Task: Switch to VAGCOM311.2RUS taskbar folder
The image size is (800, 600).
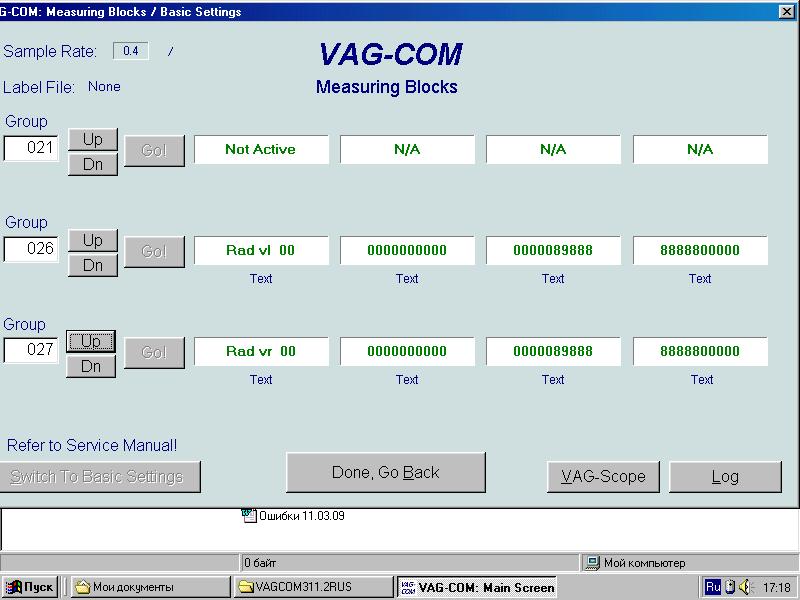Action: click(313, 587)
